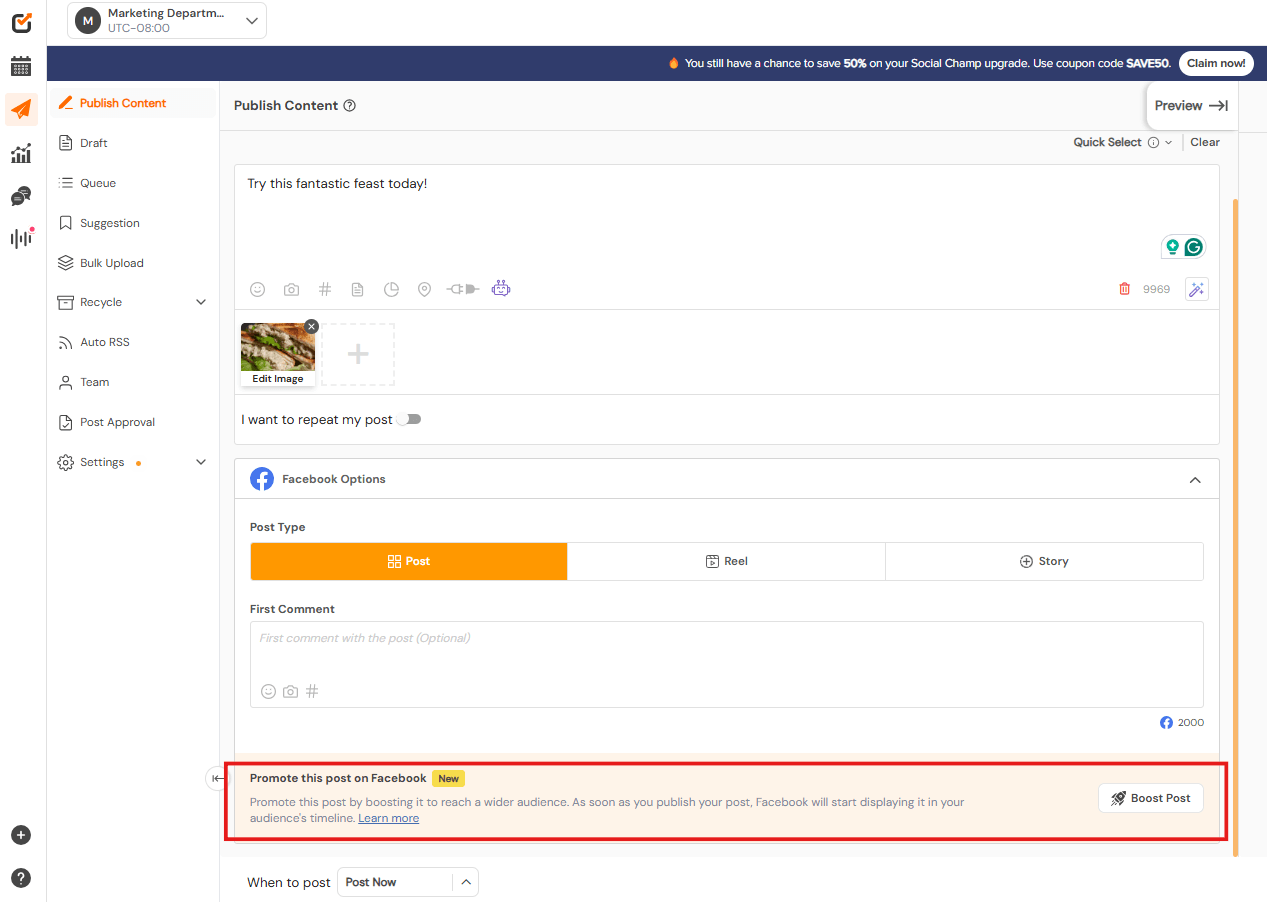Image resolution: width=1267 pixels, height=902 pixels.
Task: Open the social listening waveform icon
Action: pos(21,238)
